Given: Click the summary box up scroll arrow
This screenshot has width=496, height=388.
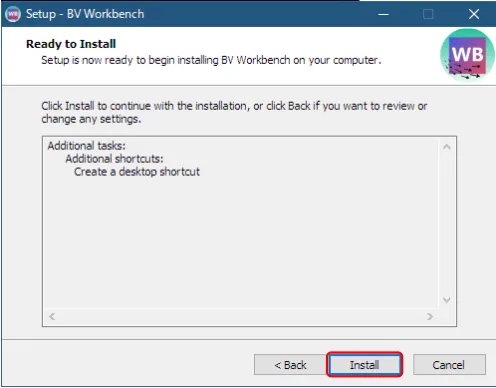Looking at the screenshot, I should click(447, 147).
